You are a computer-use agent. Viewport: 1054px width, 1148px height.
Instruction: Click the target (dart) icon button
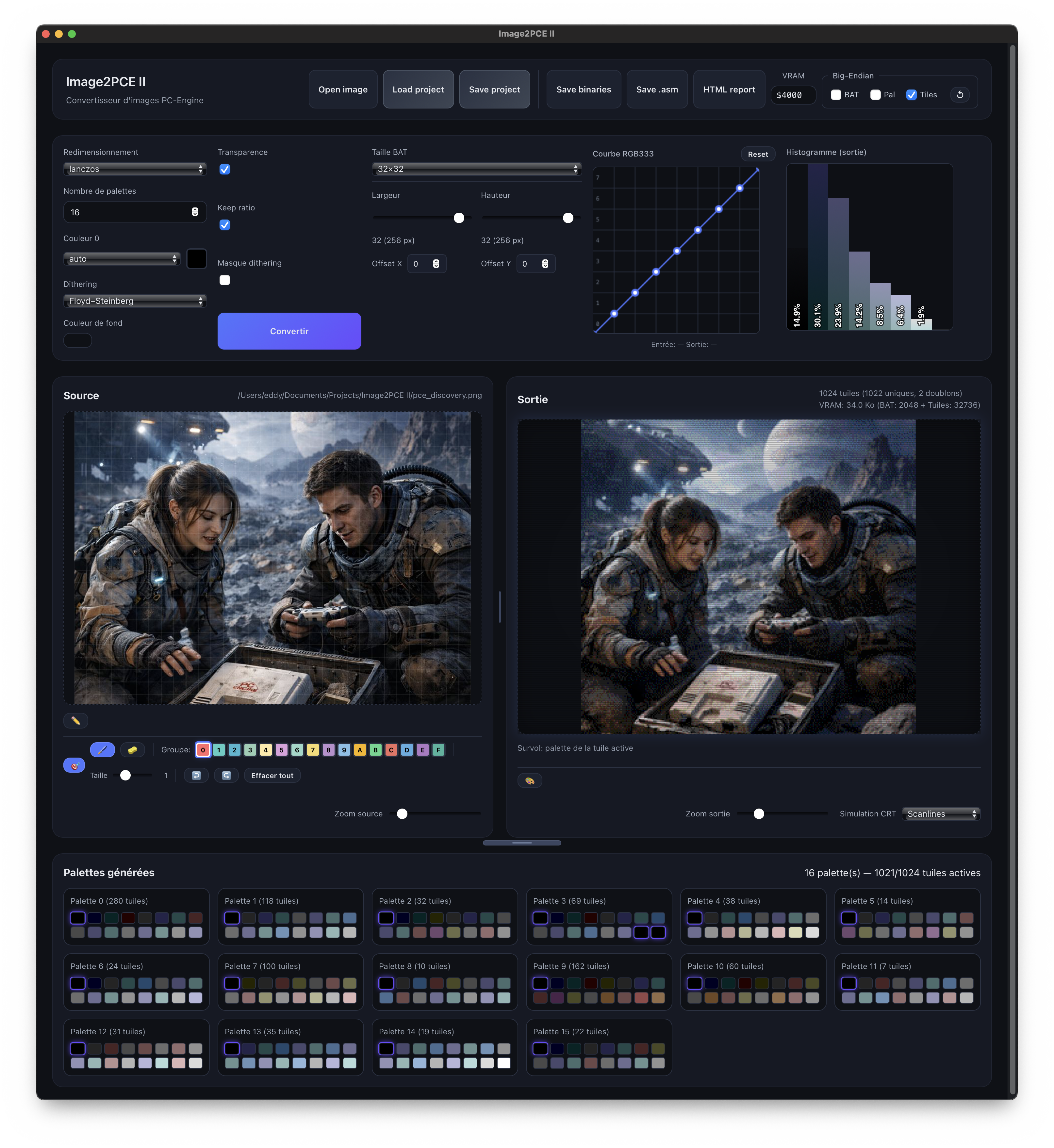[x=74, y=765]
